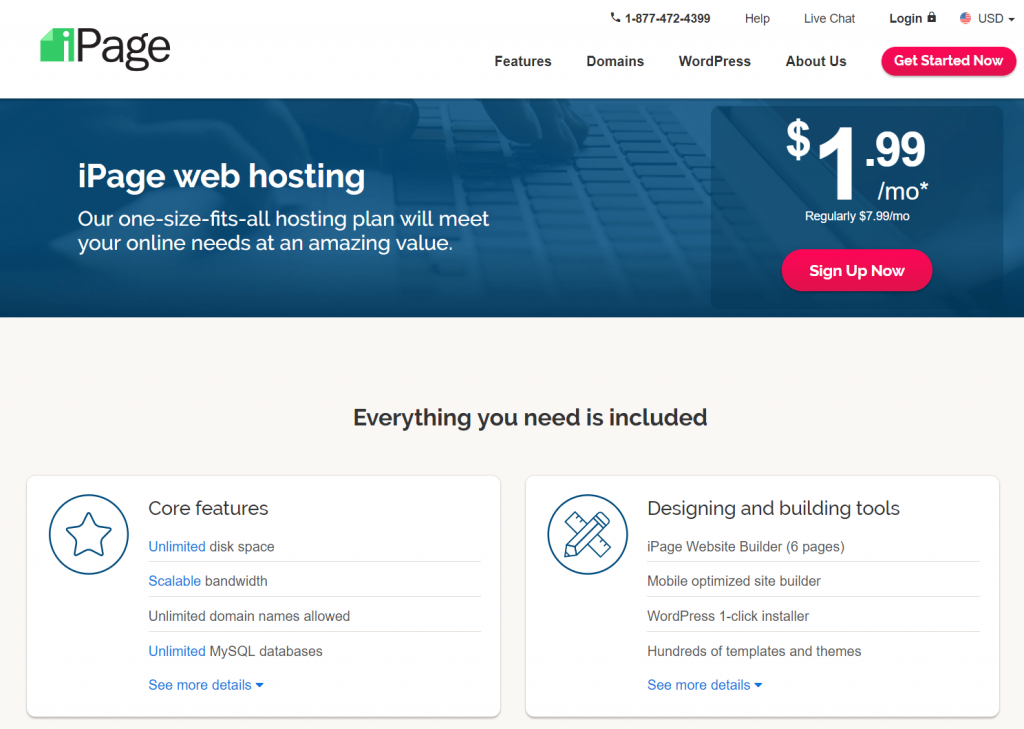Screen dimensions: 1024x729
Task: Open the Domains menu
Action: click(x=615, y=61)
